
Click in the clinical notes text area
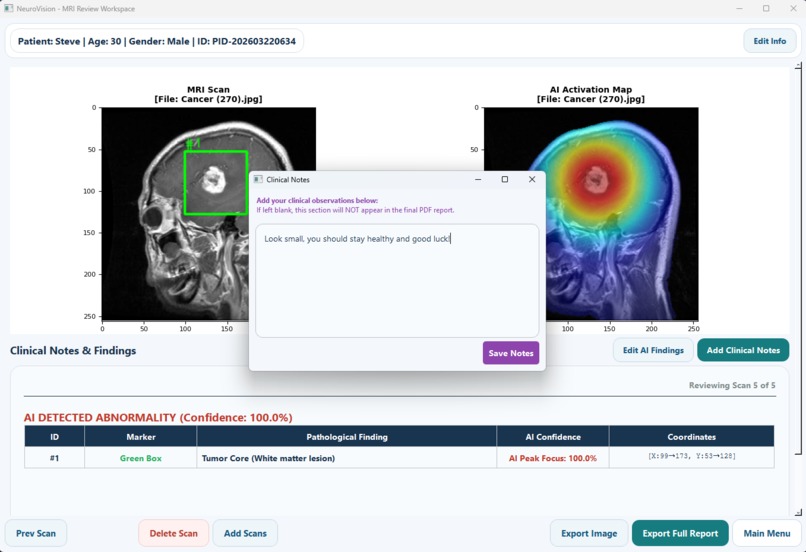coord(397,281)
